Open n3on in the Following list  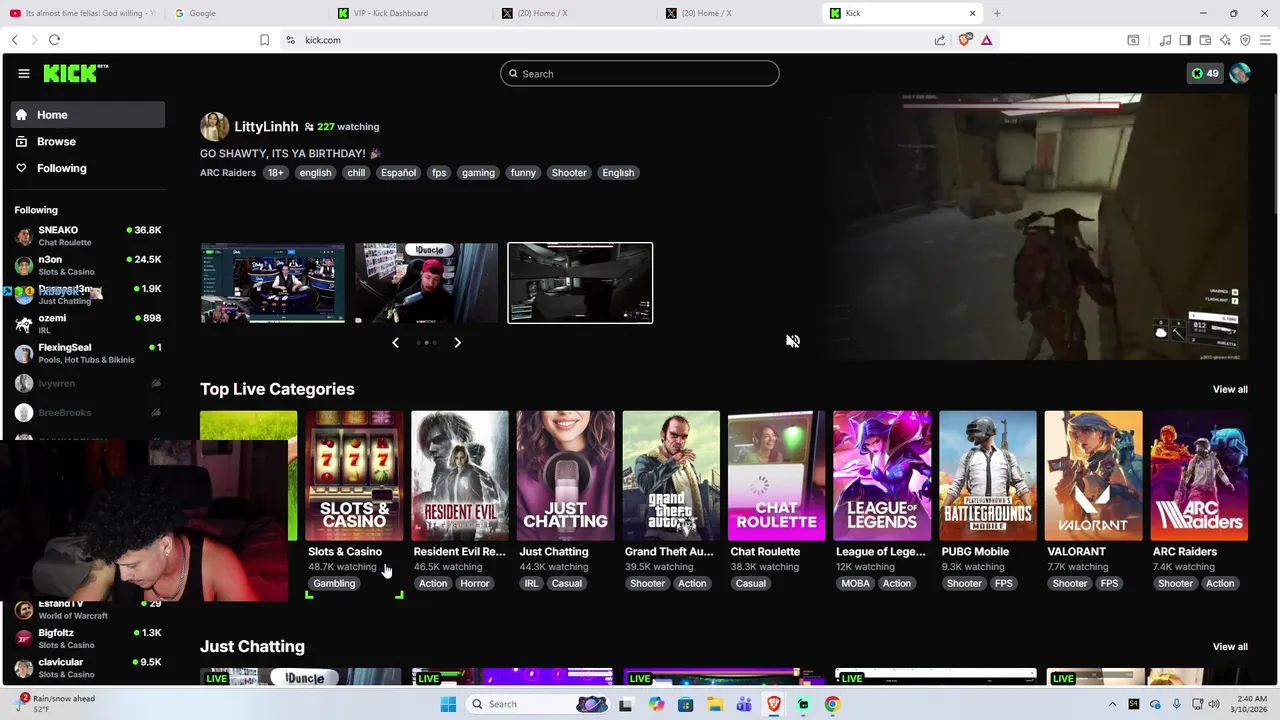click(88, 265)
